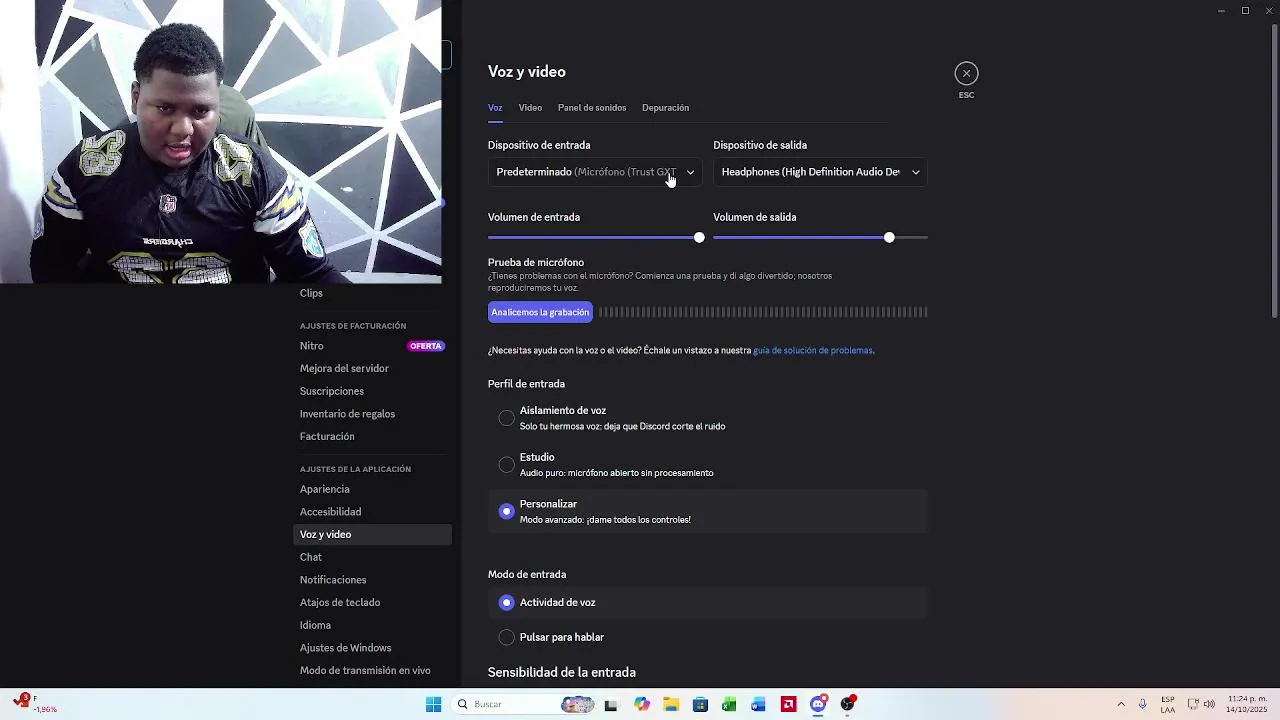Open the stock widget on the taskbar
The width and height of the screenshot is (1280, 720).
click(34, 704)
